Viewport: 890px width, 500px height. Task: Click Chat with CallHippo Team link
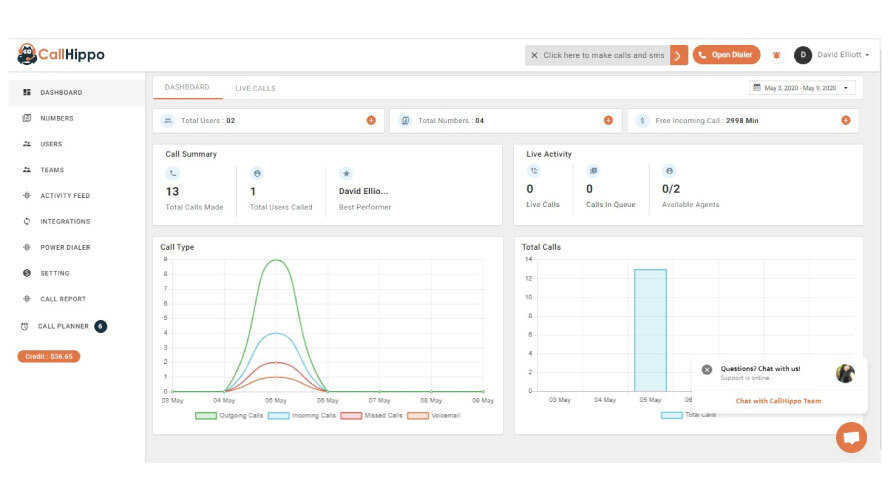point(778,401)
